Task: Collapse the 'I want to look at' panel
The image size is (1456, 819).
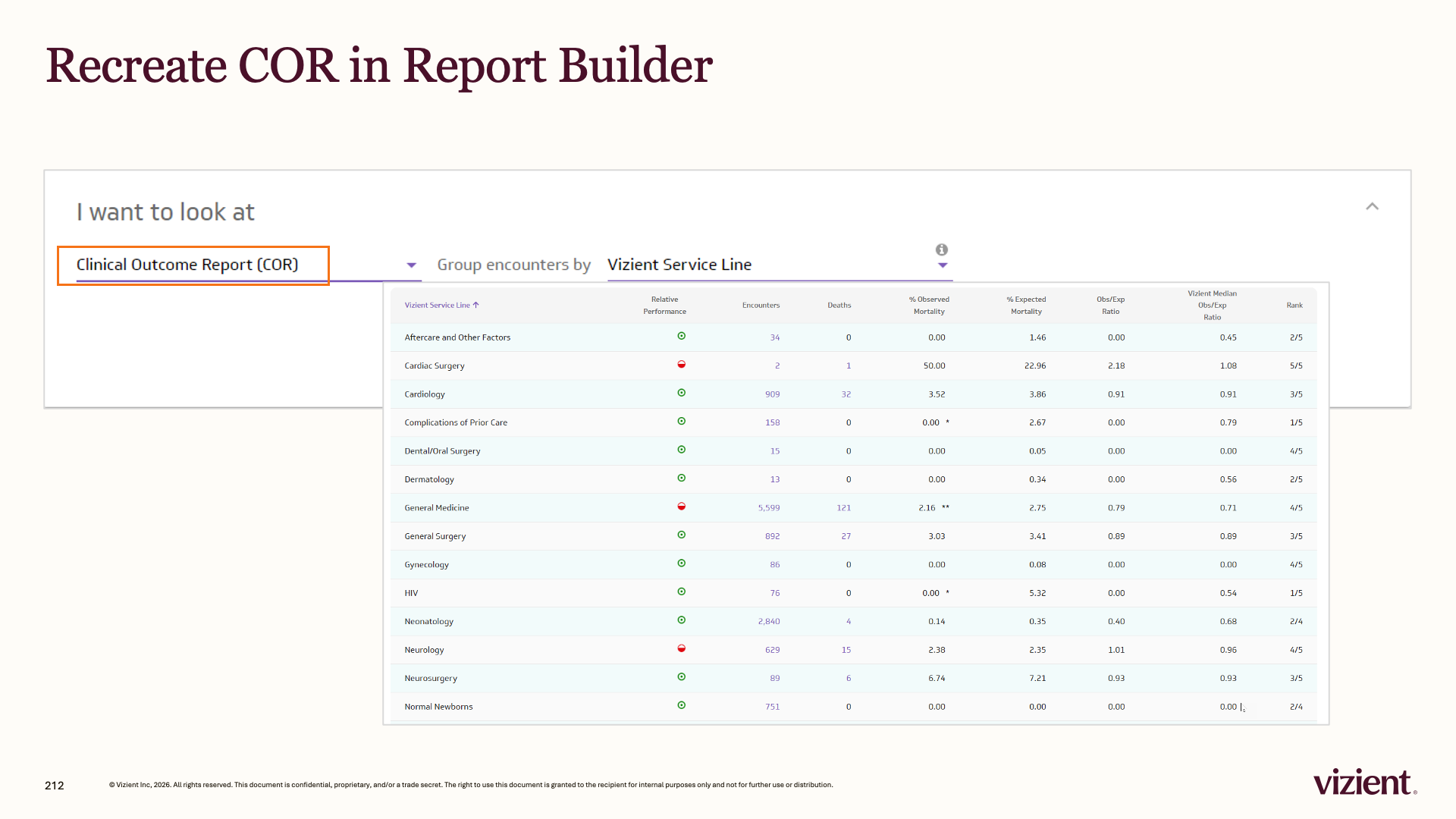Action: coord(1372,206)
